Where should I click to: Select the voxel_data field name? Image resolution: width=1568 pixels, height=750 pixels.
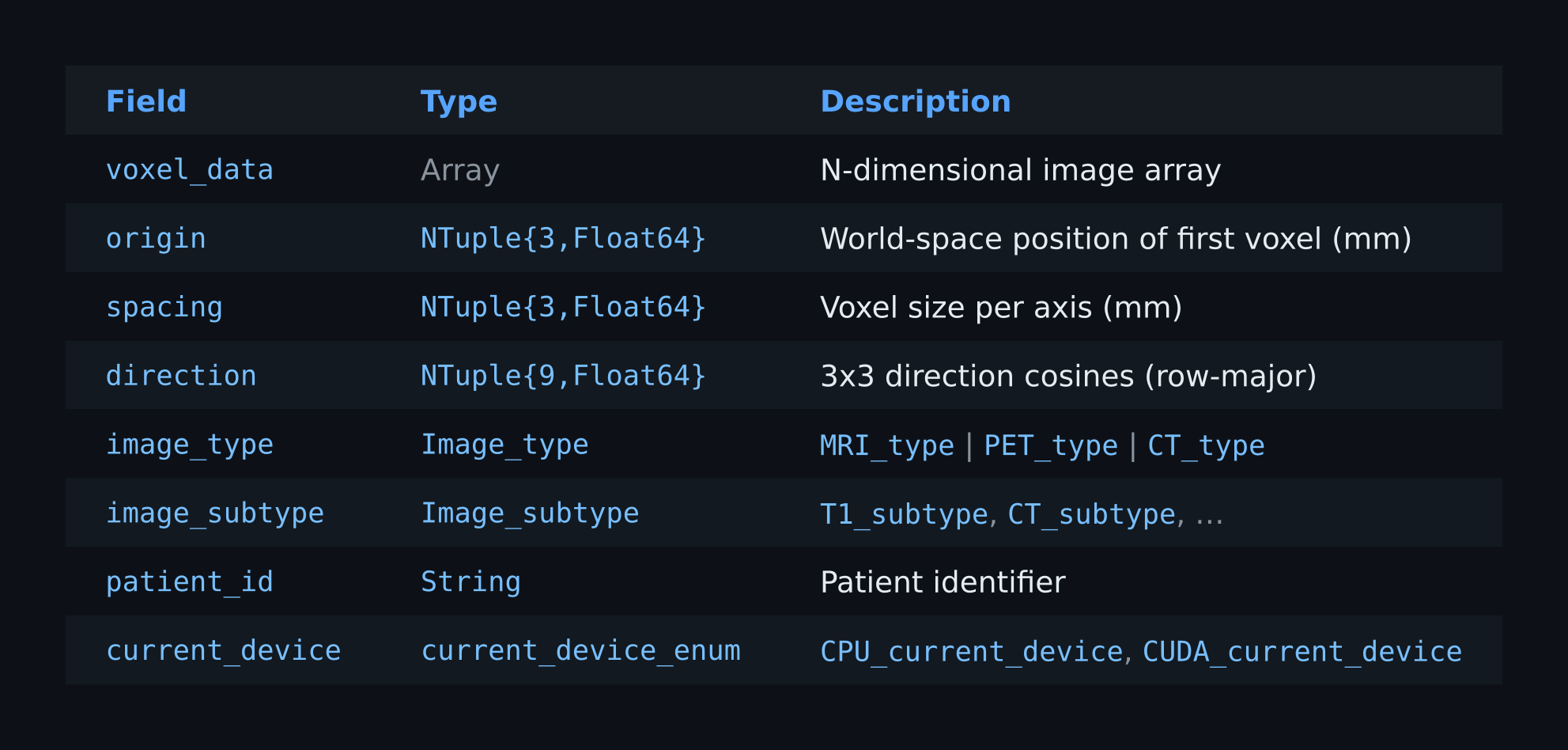[x=190, y=170]
